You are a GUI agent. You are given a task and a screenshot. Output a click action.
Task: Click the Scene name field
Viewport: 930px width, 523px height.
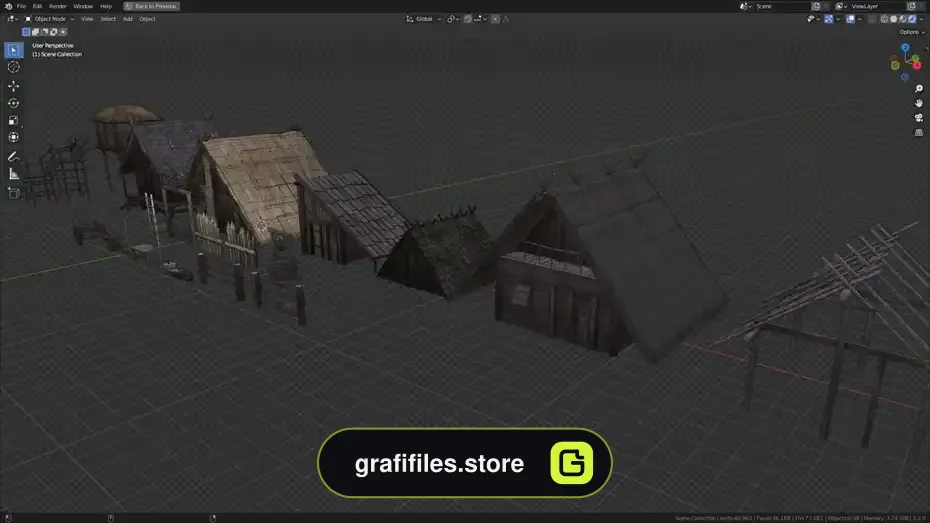[781, 6]
